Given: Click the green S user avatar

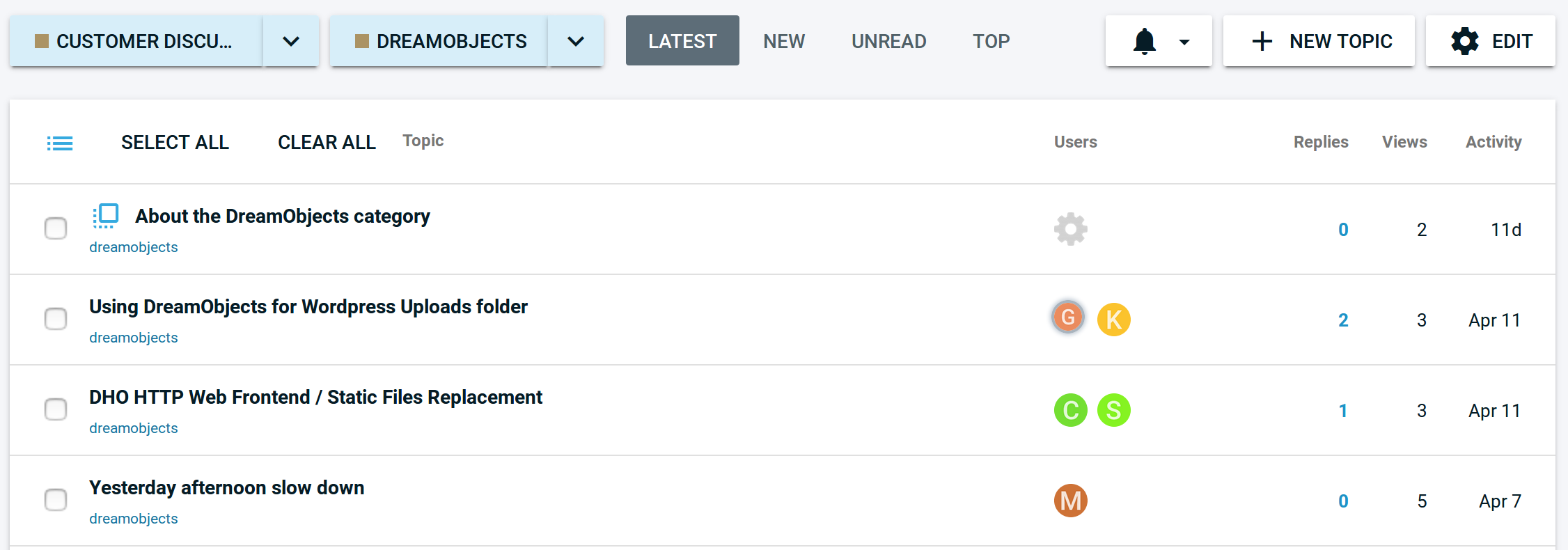Looking at the screenshot, I should pyautogui.click(x=1113, y=410).
